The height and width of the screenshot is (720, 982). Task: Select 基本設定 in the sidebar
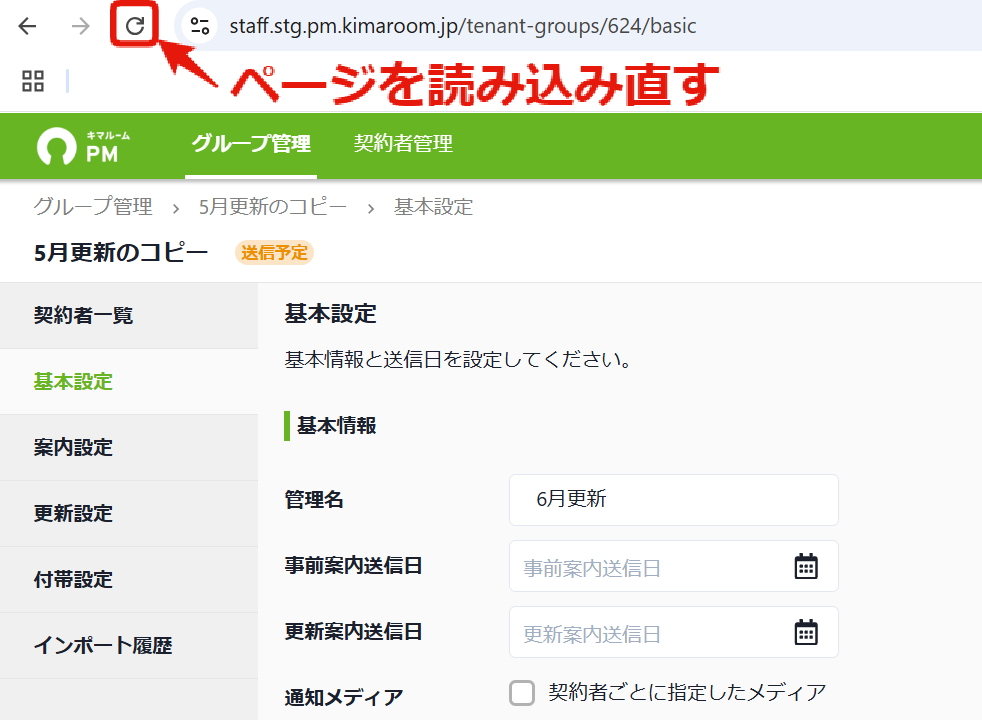(129, 381)
